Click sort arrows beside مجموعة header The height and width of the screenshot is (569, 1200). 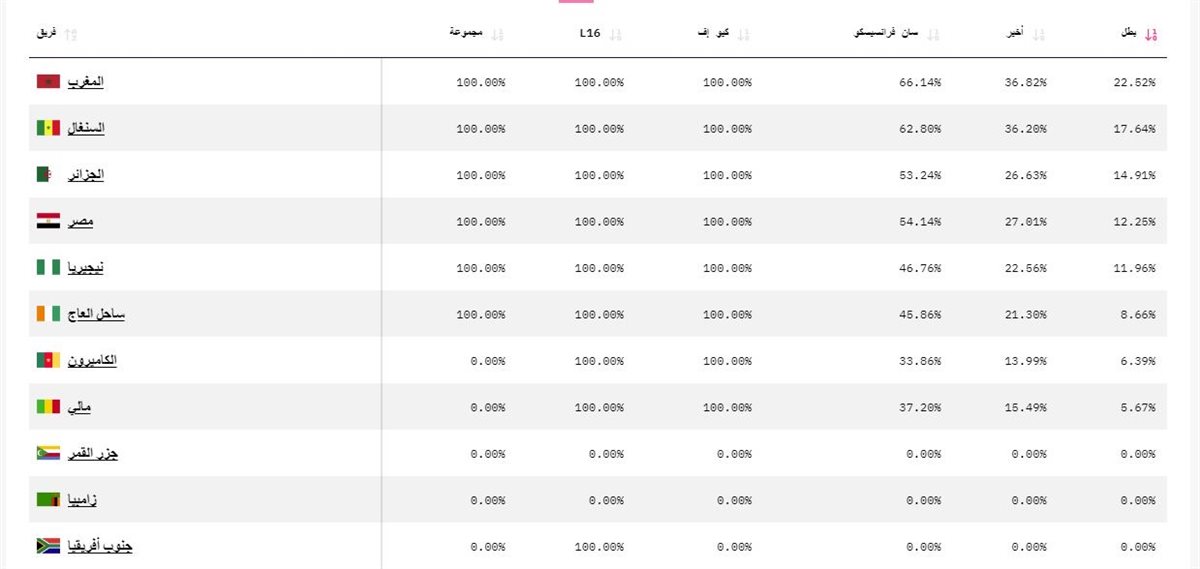coord(497,35)
